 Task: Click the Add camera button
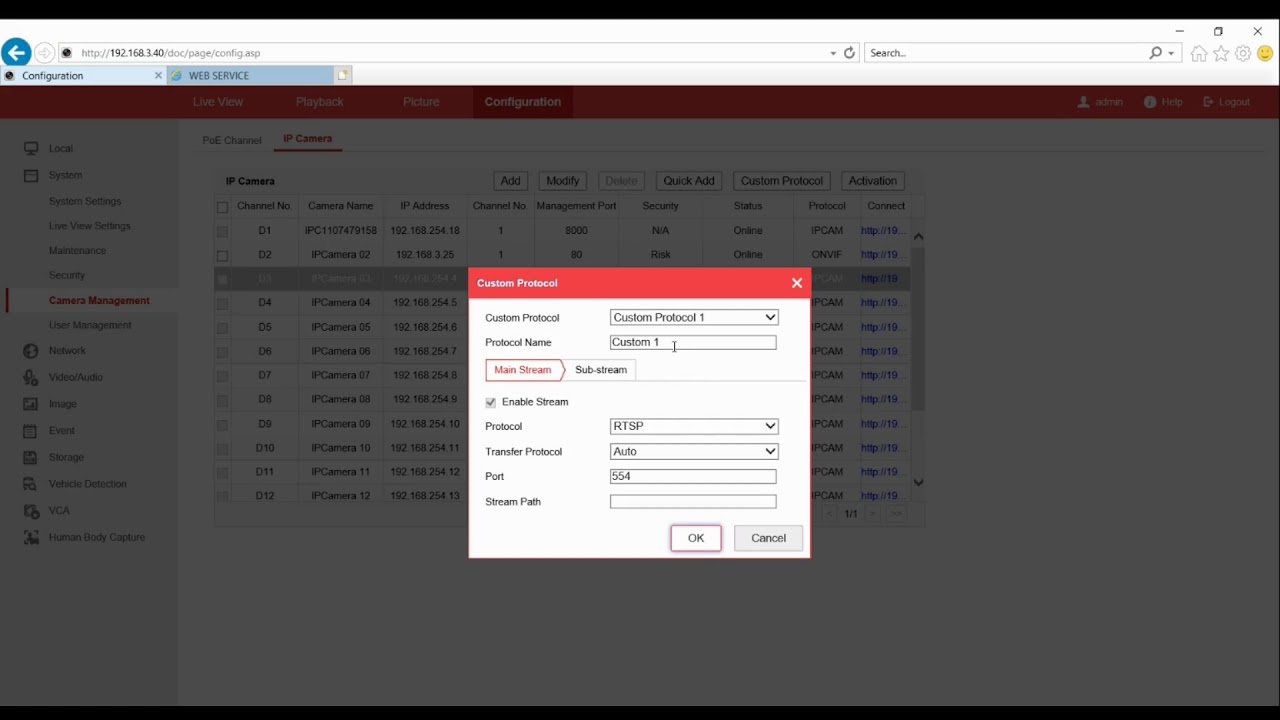[x=510, y=181]
